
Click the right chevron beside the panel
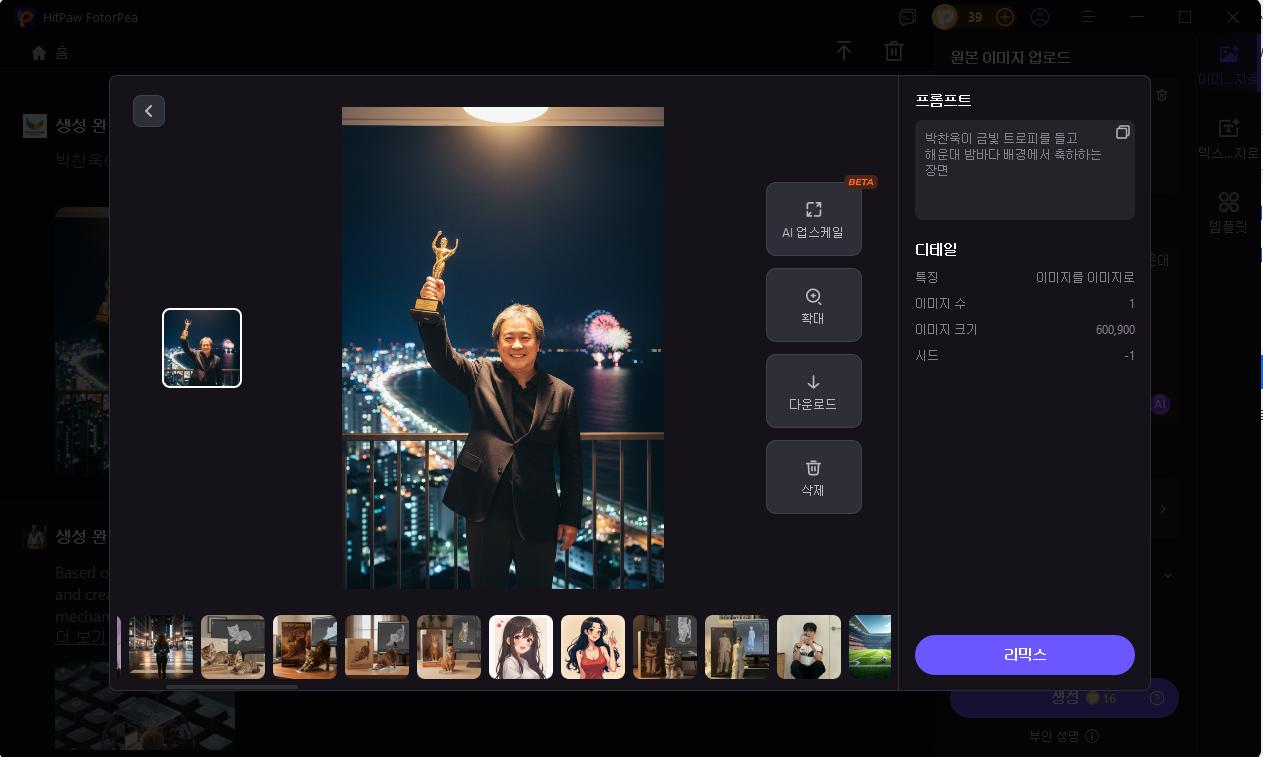[1163, 509]
